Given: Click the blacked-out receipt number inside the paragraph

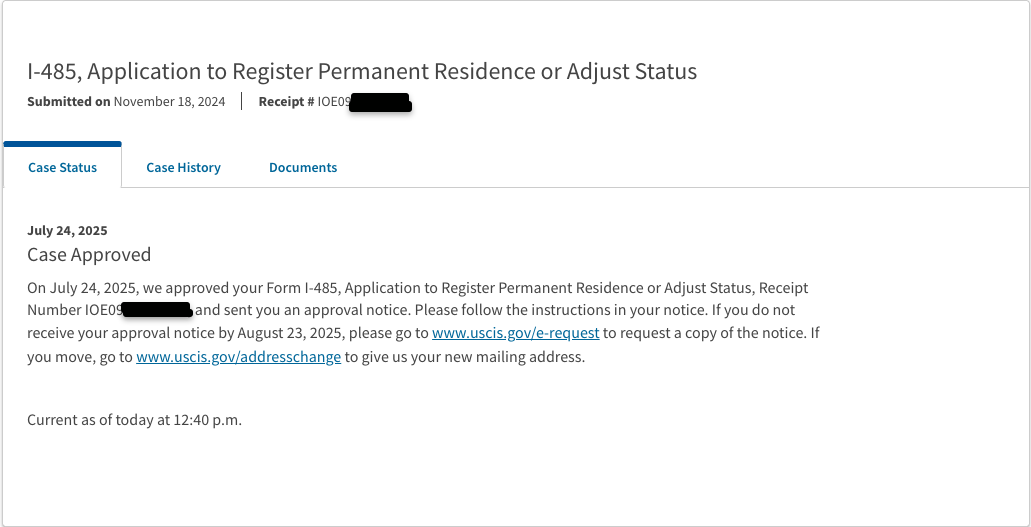Looking at the screenshot, I should tap(157, 309).
